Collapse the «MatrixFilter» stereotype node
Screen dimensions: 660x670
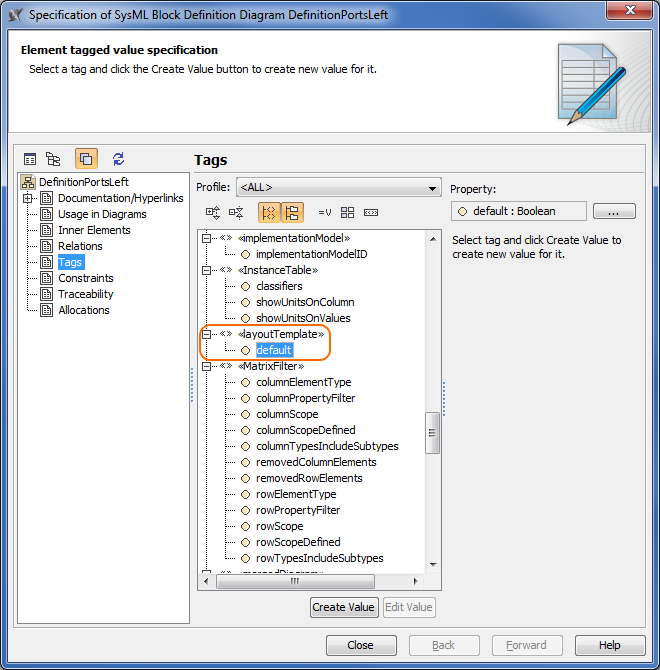[x=206, y=366]
